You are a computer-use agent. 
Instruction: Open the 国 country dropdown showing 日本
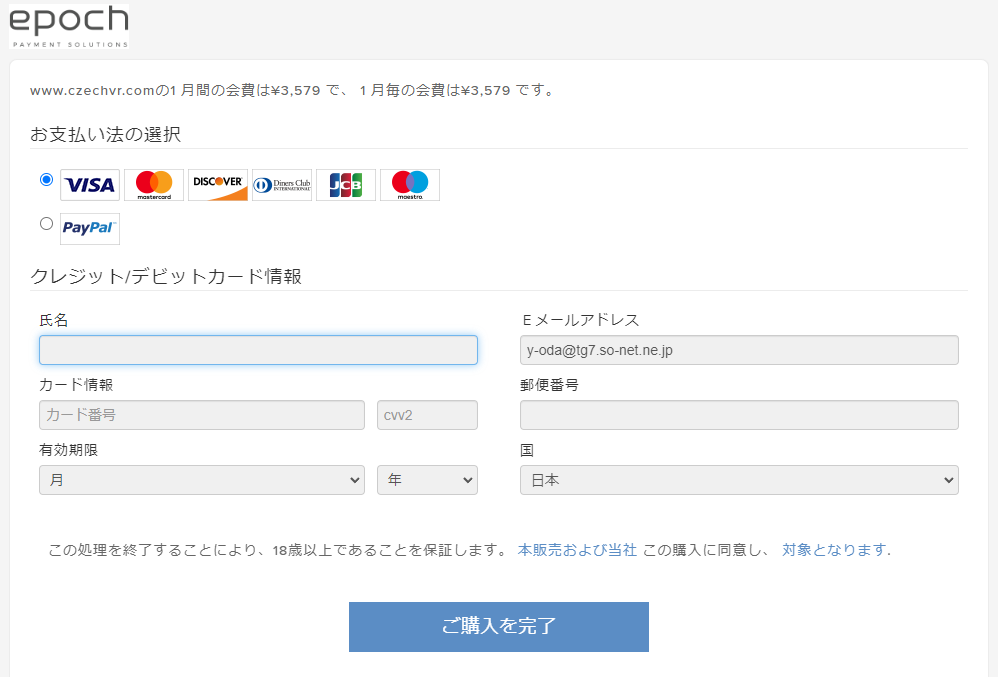[739, 480]
